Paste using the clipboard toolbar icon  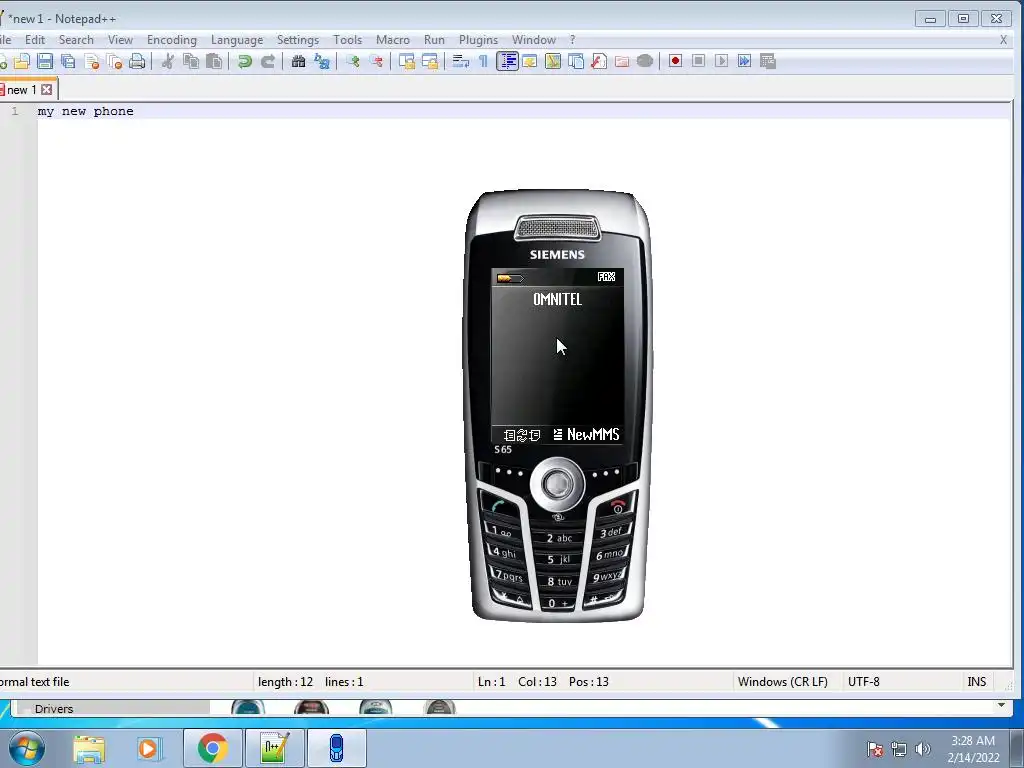214,61
